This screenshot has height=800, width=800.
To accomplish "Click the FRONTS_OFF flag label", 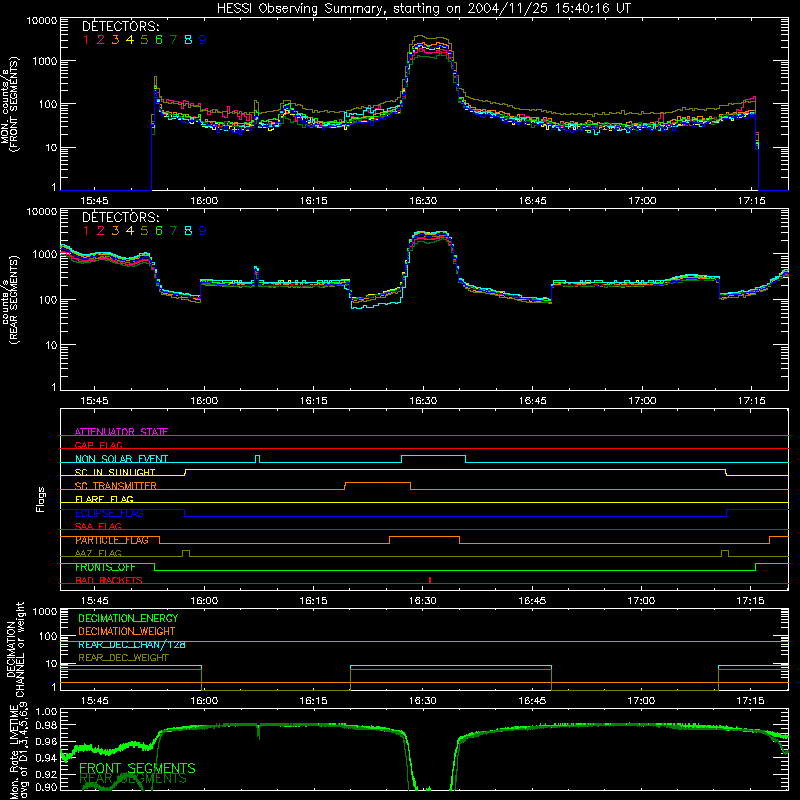I will 105,567.
